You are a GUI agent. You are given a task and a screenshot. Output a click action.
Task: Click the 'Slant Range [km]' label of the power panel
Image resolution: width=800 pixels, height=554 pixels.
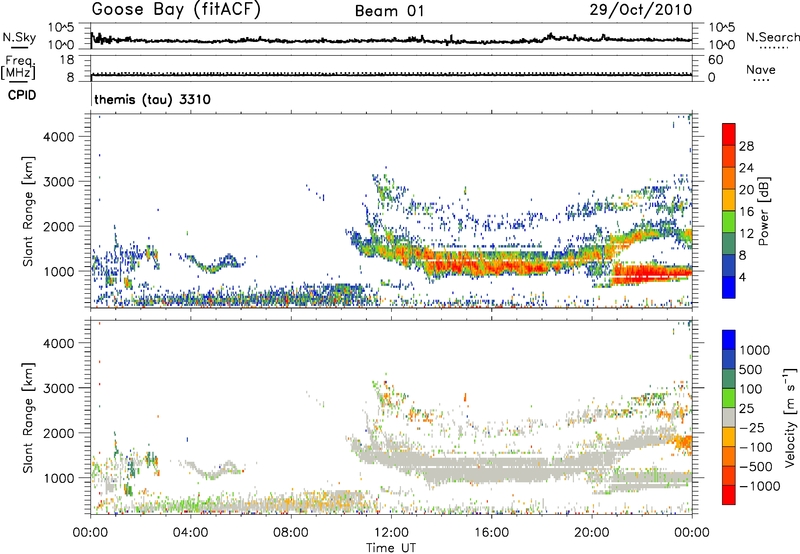click(x=28, y=211)
